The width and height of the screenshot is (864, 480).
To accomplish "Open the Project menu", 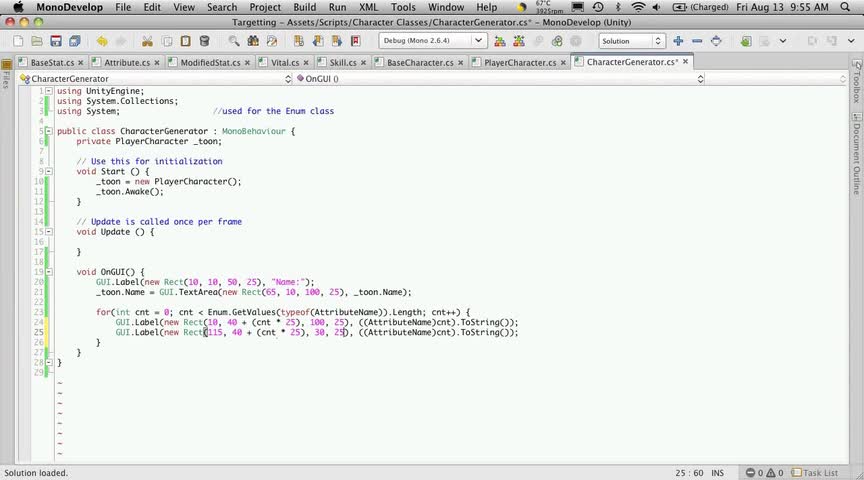I will click(265, 7).
